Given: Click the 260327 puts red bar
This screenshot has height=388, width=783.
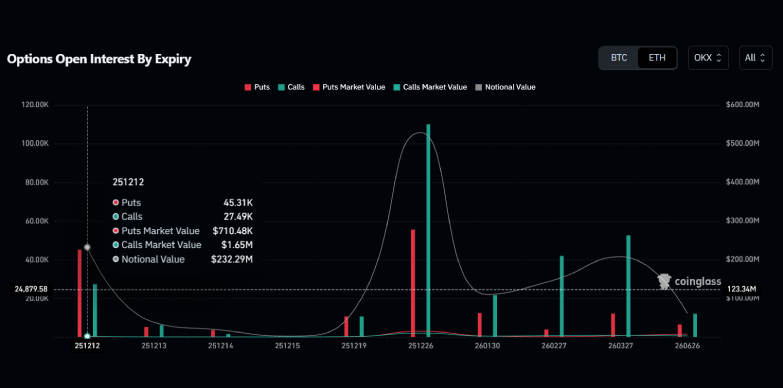Looking at the screenshot, I should click(x=613, y=326).
